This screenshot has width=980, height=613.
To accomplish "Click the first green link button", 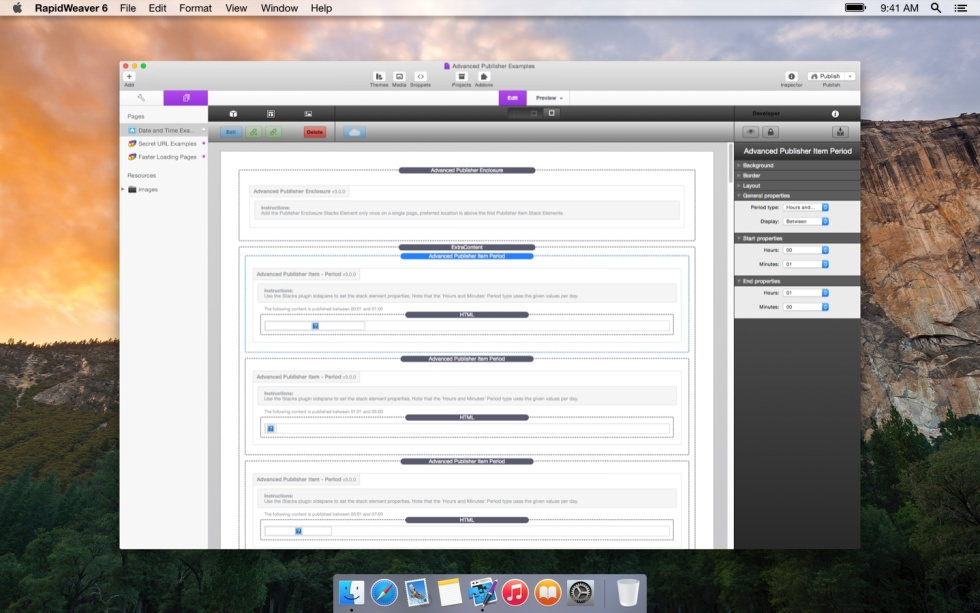I will point(253,132).
